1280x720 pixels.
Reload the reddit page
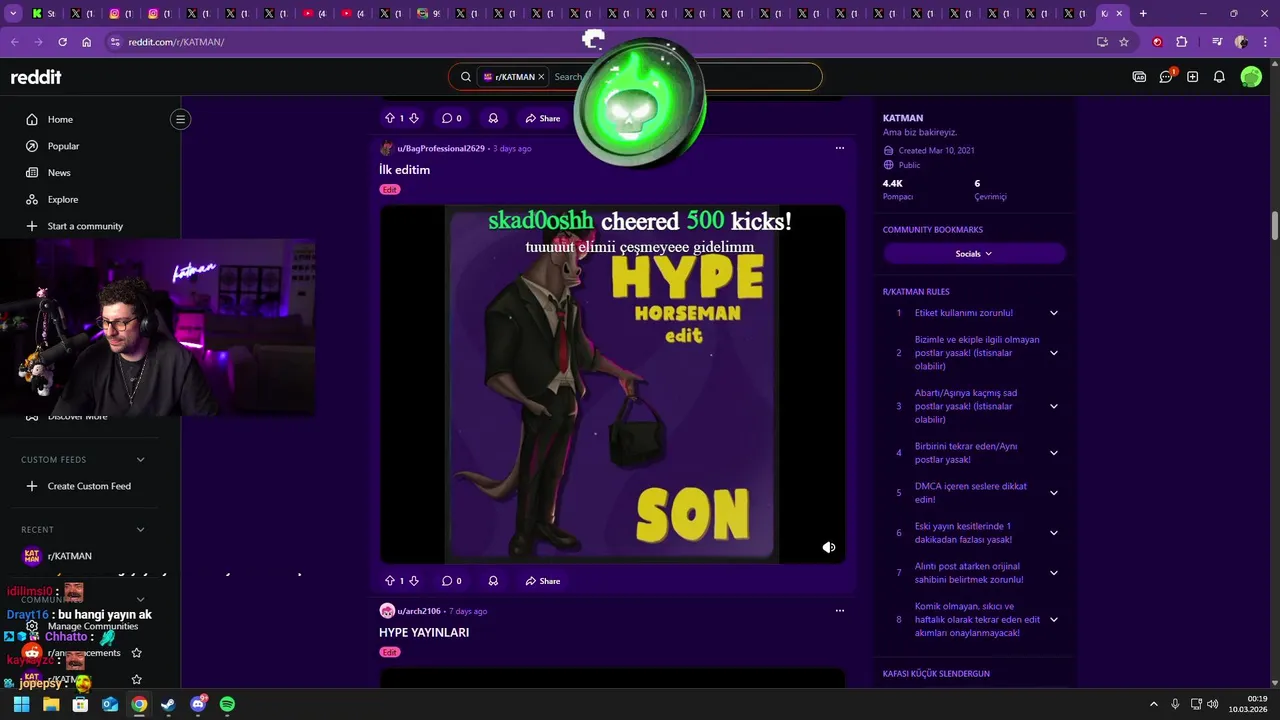(x=62, y=42)
